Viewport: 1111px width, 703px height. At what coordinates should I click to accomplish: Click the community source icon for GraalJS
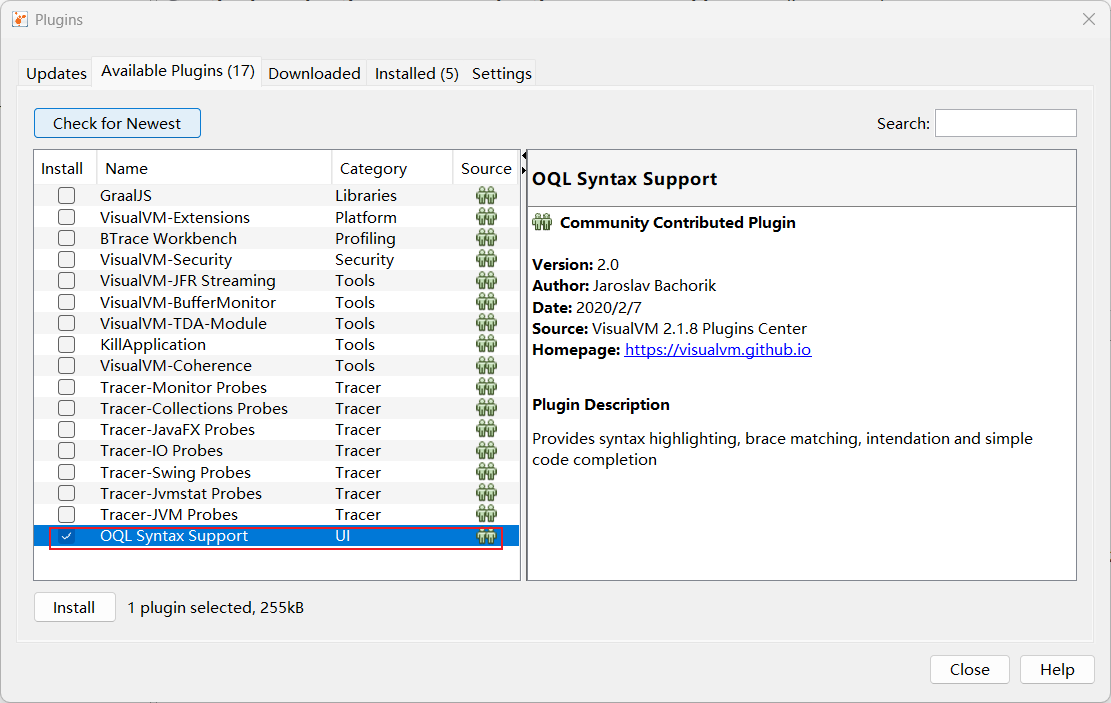[x=486, y=196]
